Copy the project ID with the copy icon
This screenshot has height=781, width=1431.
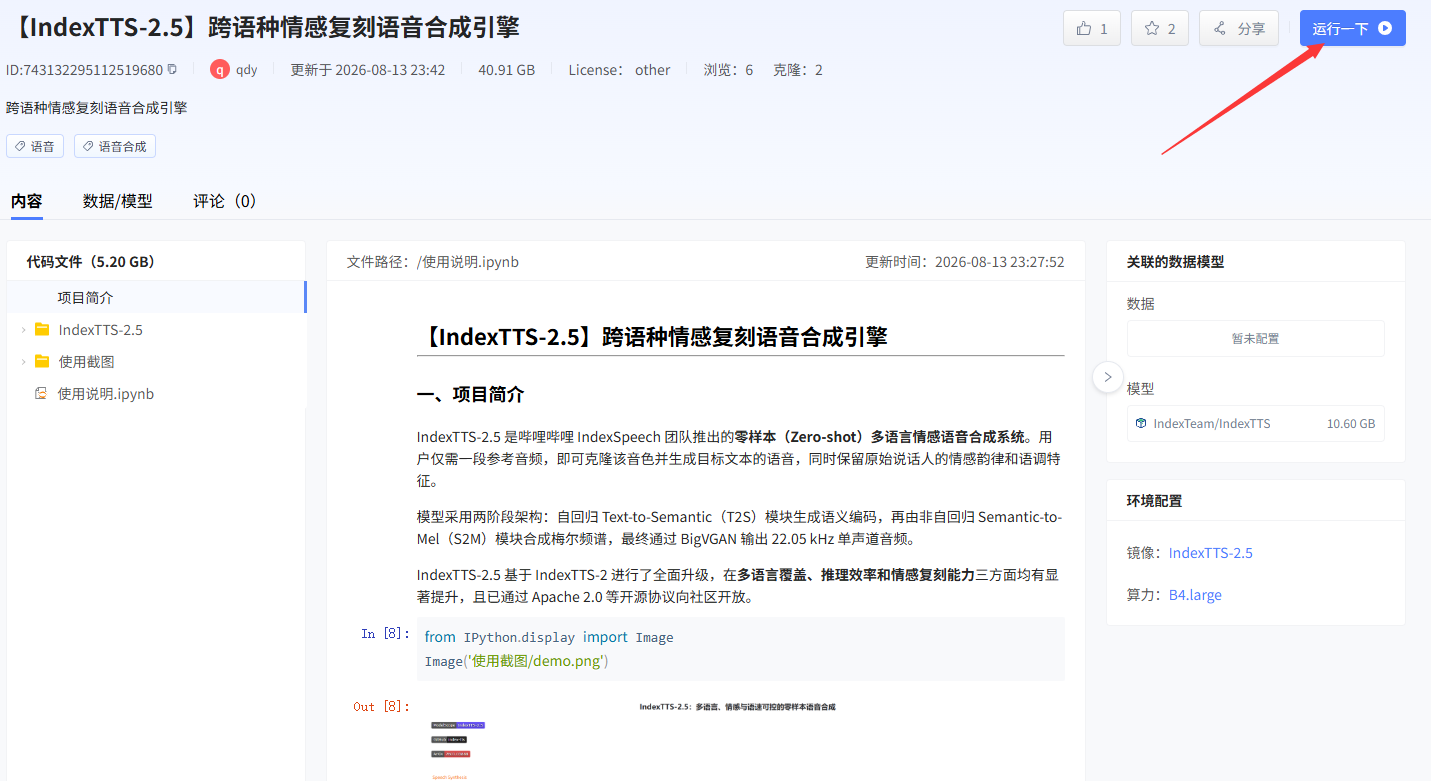(172, 69)
